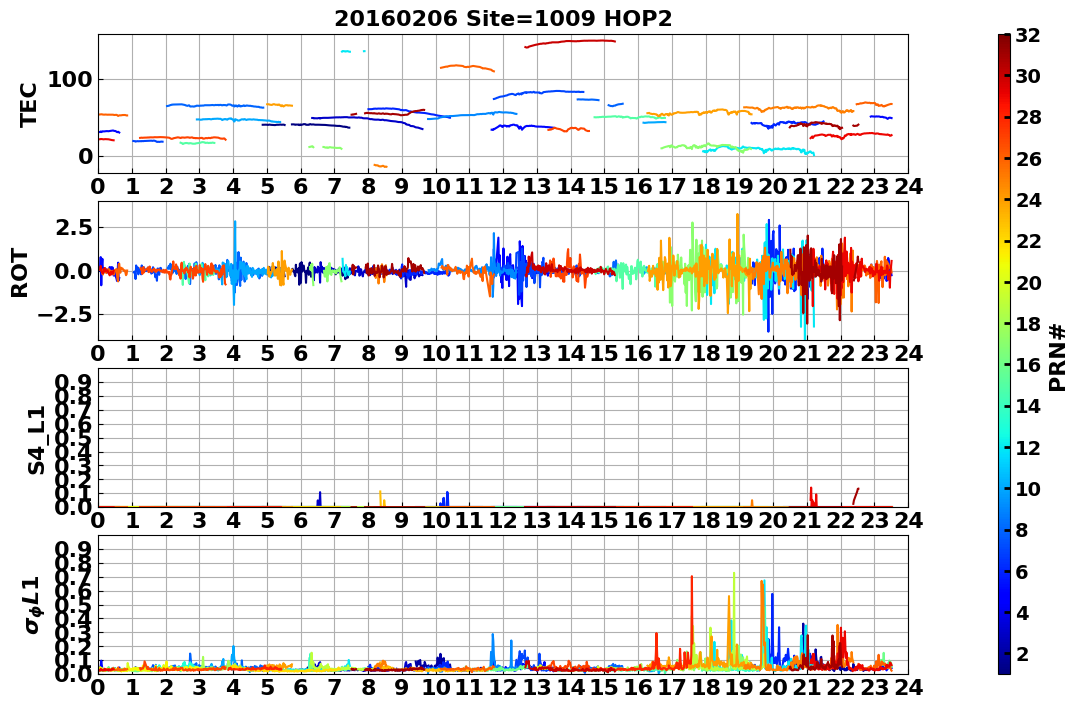Click hour 4 tick below the ROT panel
Screen dimensions: 1077x709
[x=233, y=353]
